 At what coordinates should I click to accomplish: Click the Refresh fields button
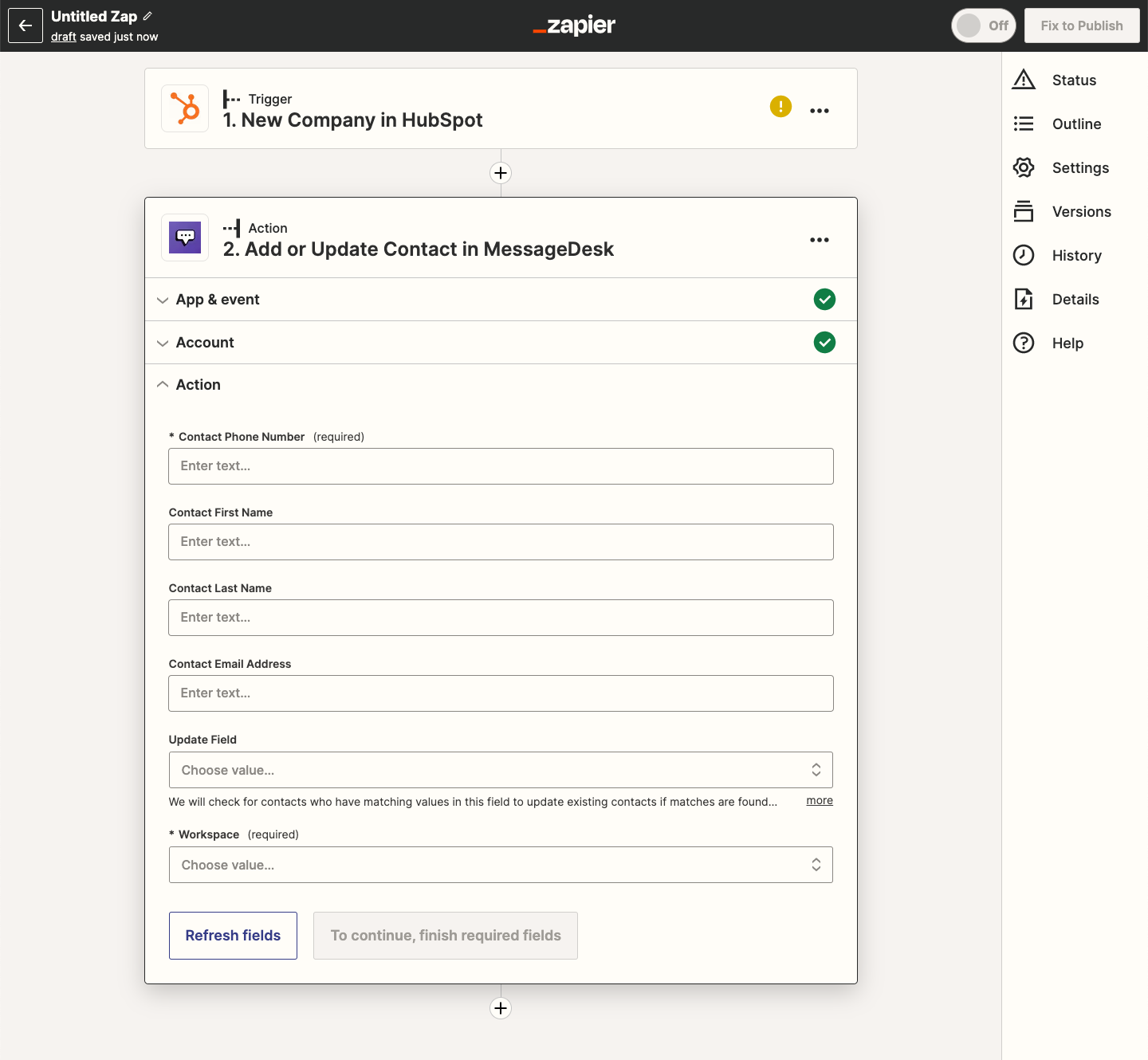click(x=233, y=935)
